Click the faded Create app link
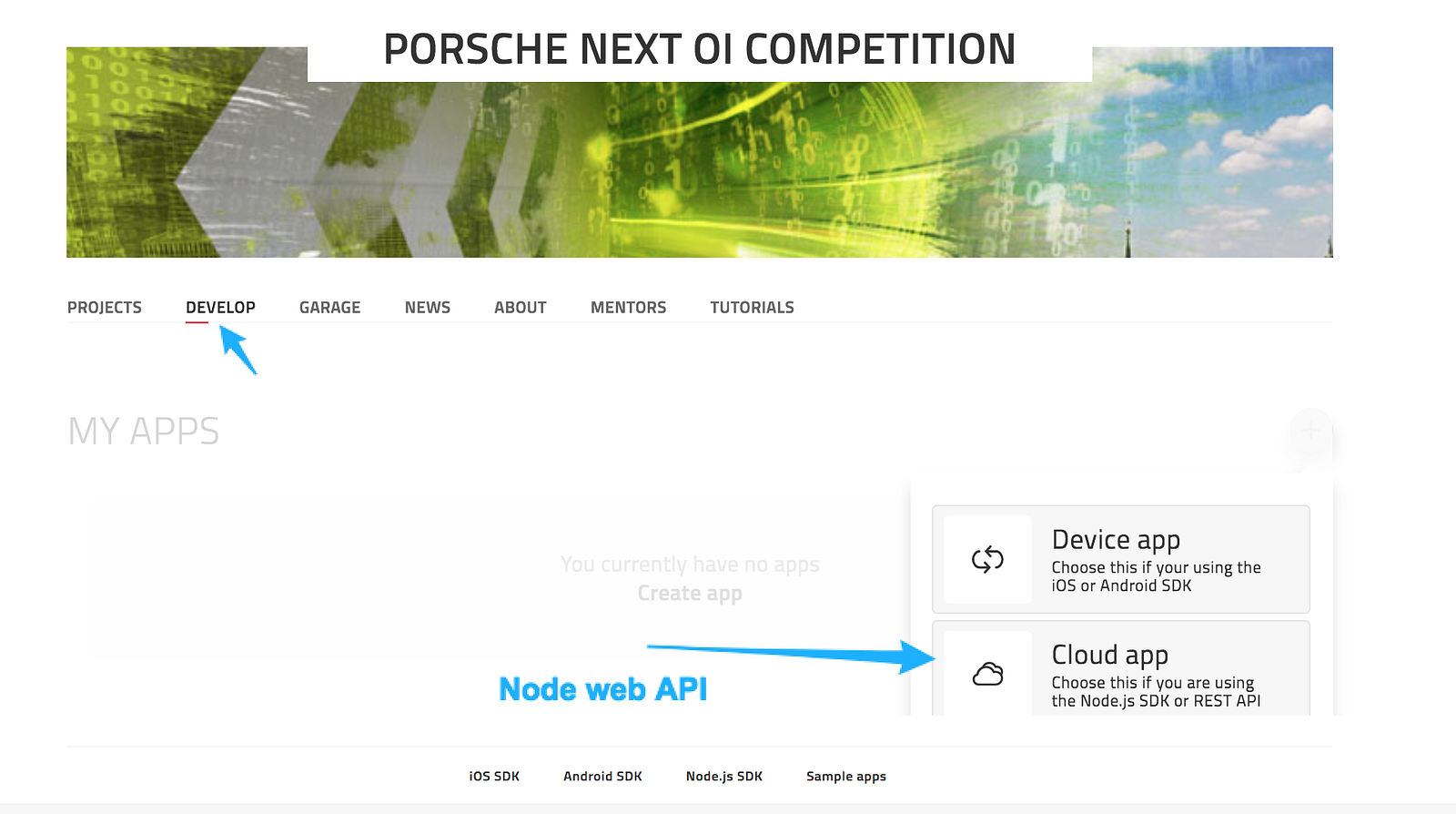Viewport: 1456px width, 814px height. (x=690, y=594)
